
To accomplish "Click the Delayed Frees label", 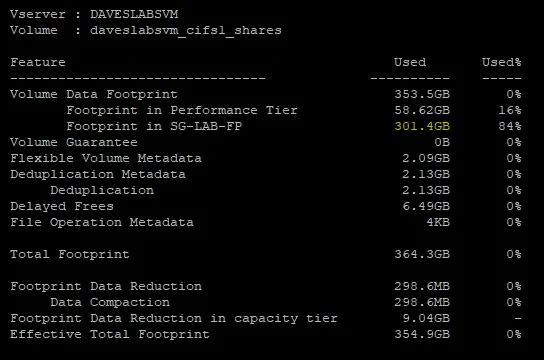I will click(62, 206).
